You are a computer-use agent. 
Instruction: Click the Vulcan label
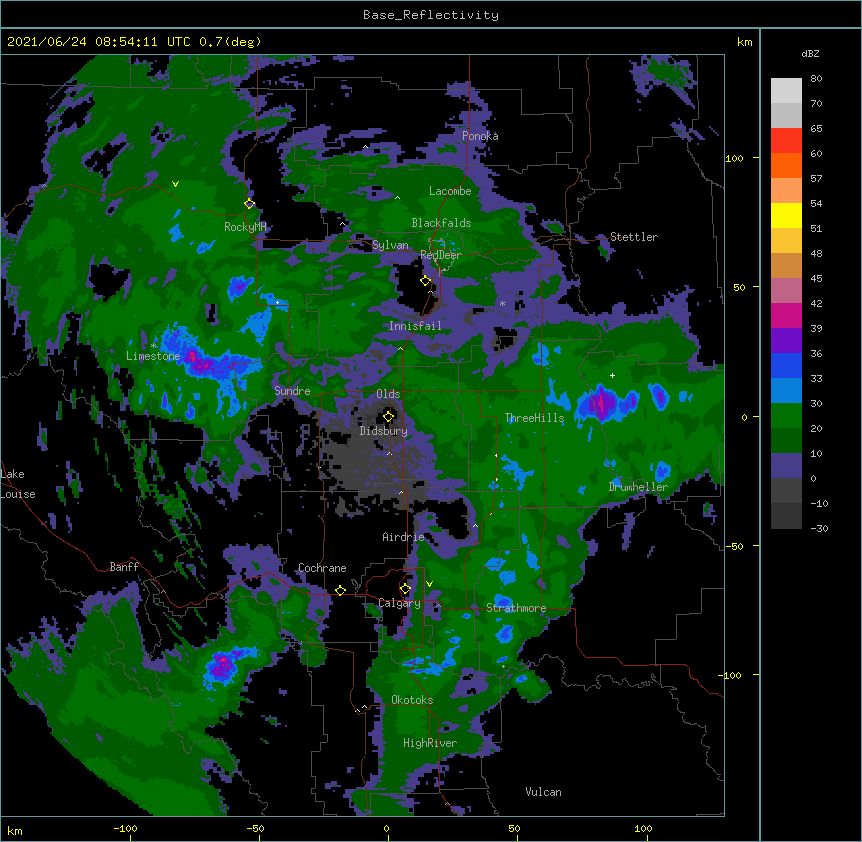coord(543,792)
